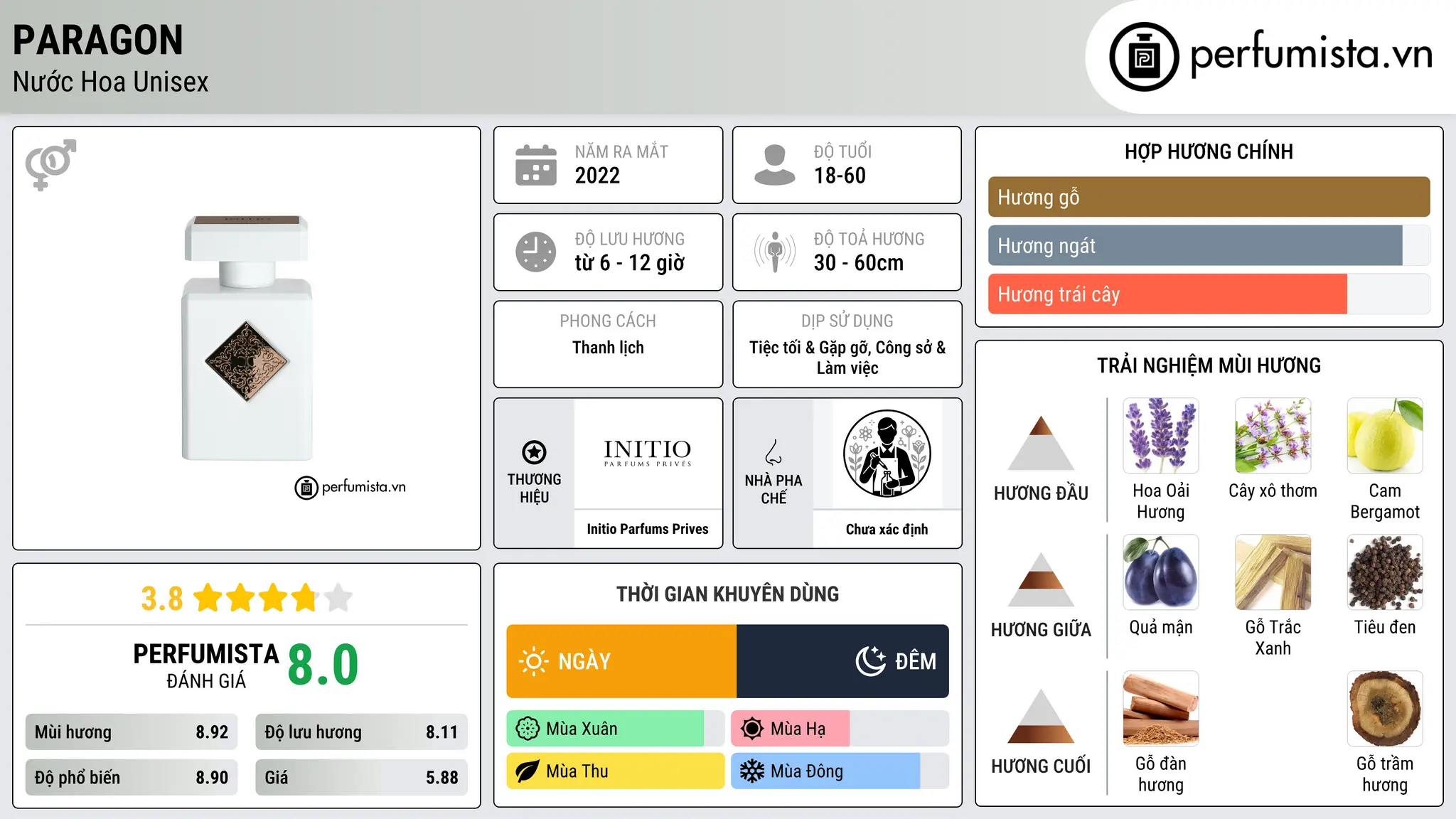Click the small perfumista.vn watermark logo under bottle
The image size is (1456, 819).
(350, 488)
